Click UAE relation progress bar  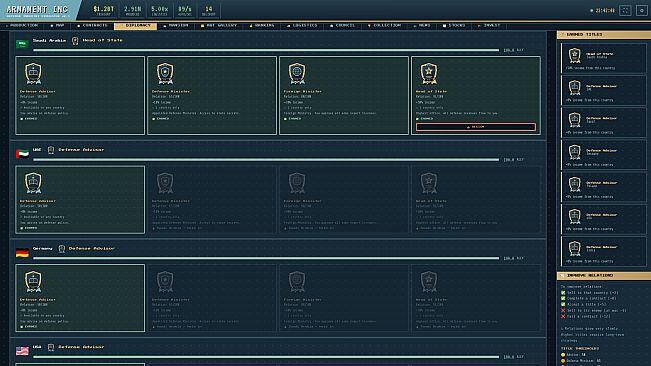click(266, 159)
